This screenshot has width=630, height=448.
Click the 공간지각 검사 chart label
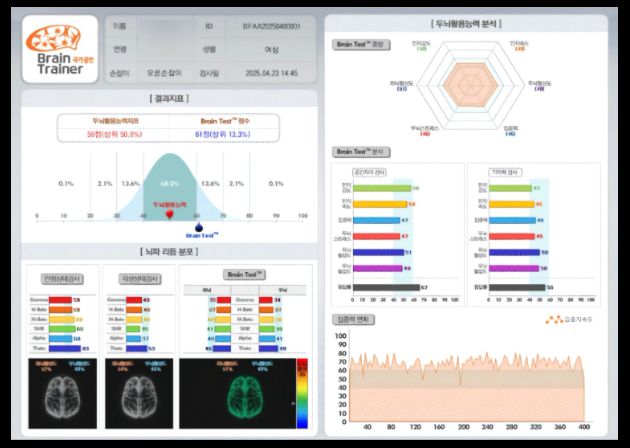tap(369, 172)
